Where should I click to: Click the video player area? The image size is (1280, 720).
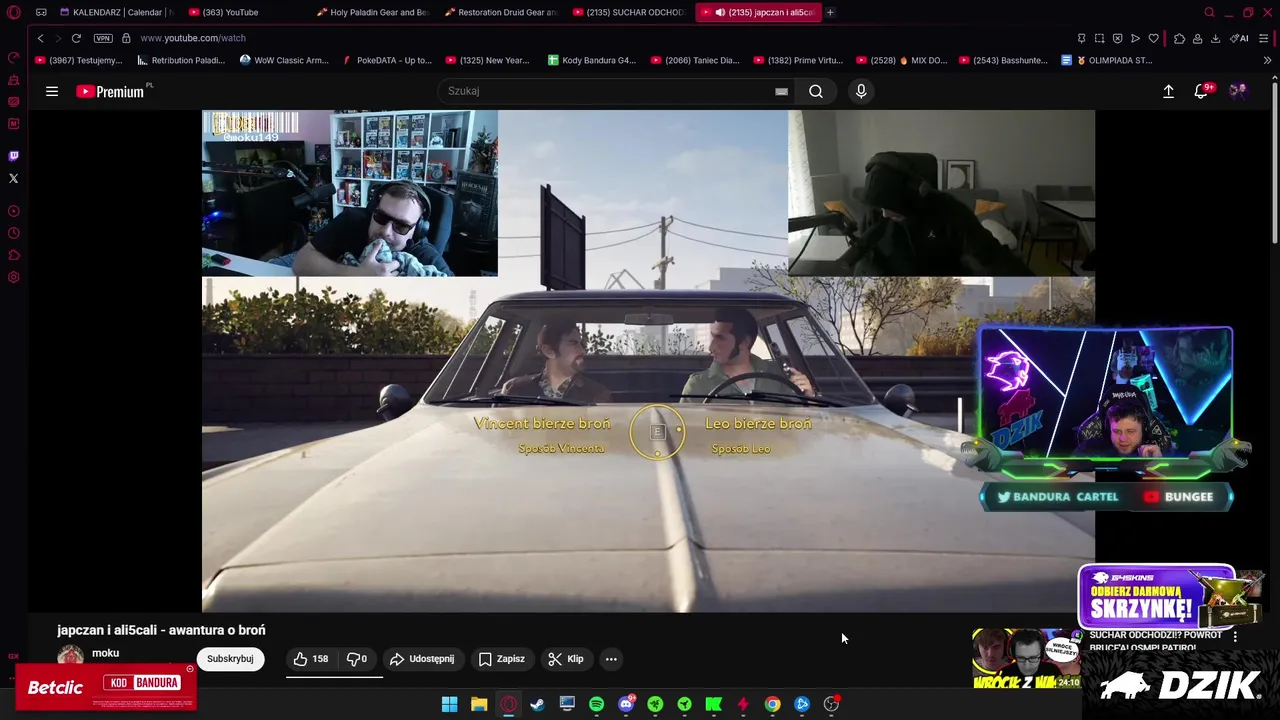(x=648, y=361)
